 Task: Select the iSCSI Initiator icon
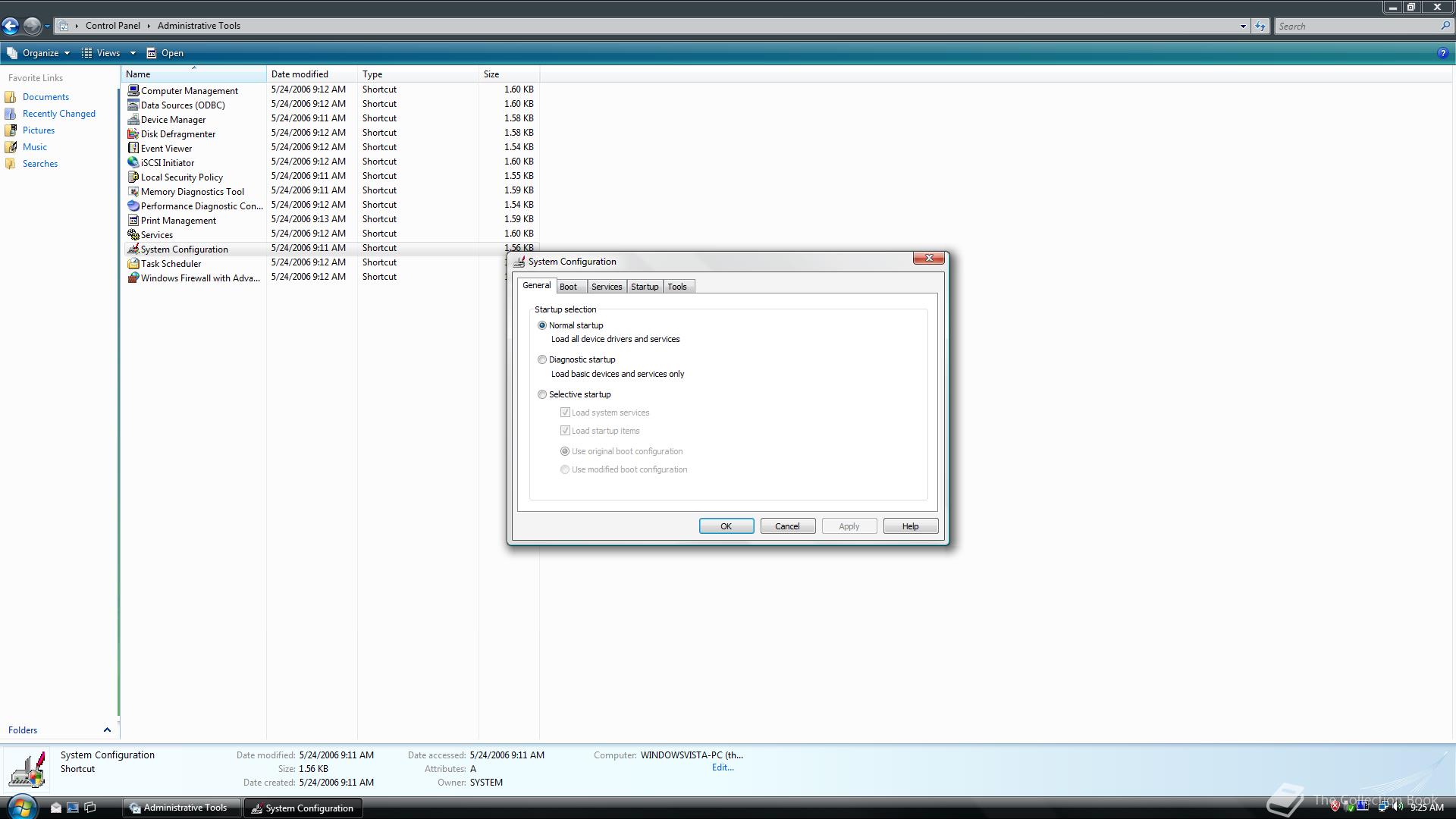point(133,162)
